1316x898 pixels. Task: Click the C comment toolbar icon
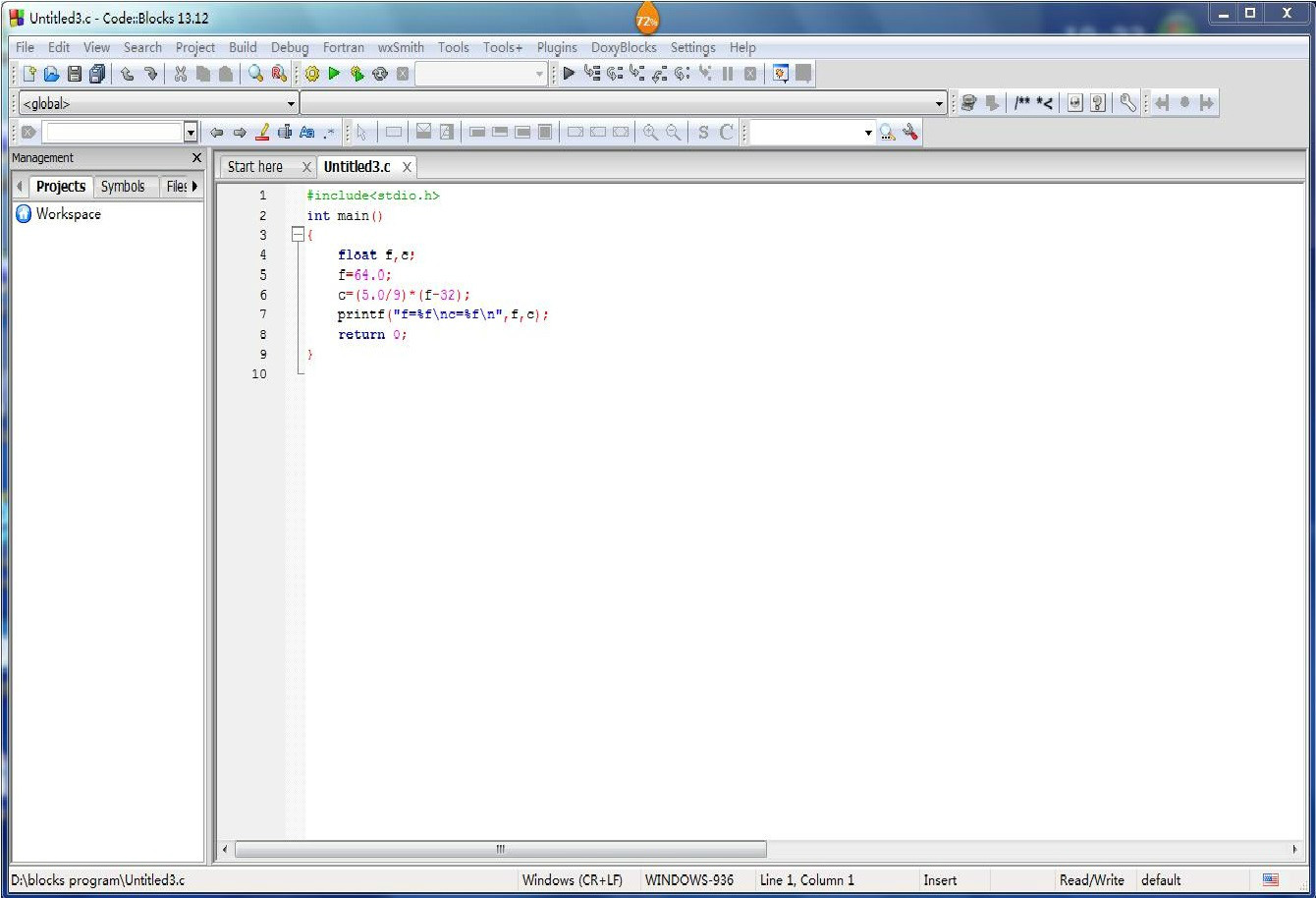pos(727,132)
